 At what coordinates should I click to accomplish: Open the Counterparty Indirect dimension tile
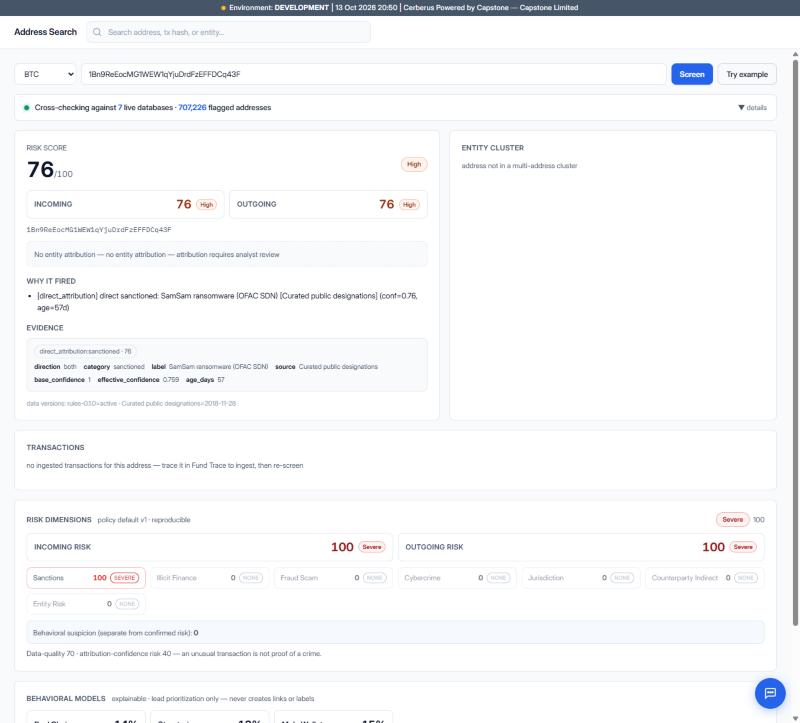click(x=705, y=578)
